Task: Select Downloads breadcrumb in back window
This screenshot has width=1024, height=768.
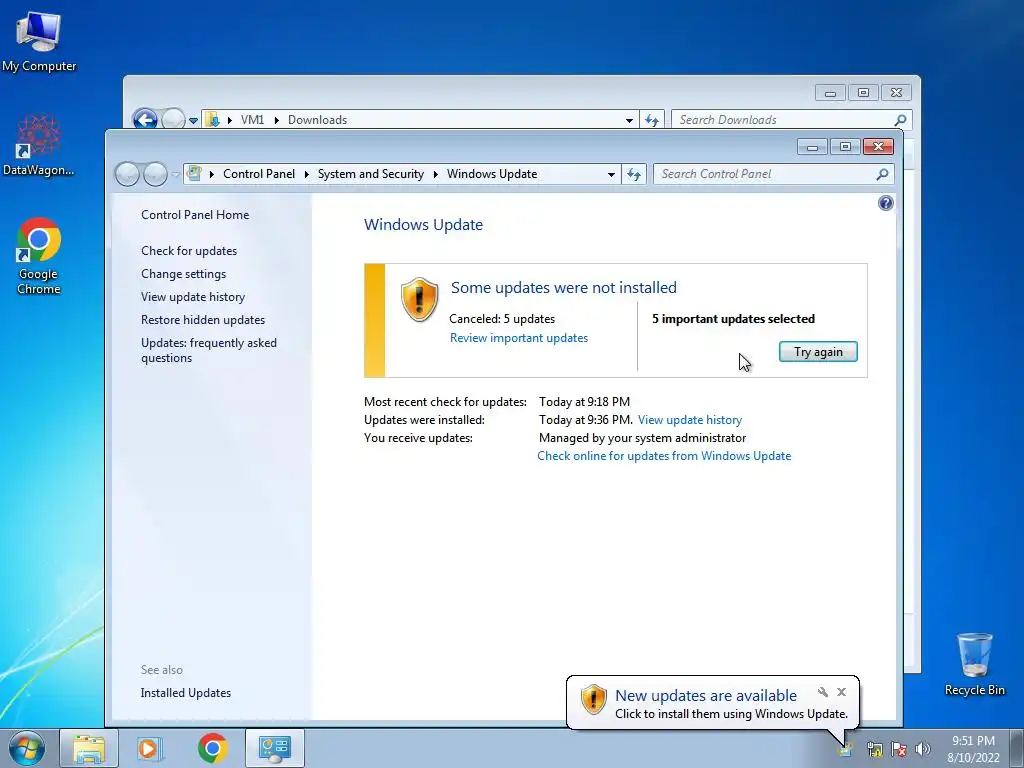Action: [x=317, y=120]
